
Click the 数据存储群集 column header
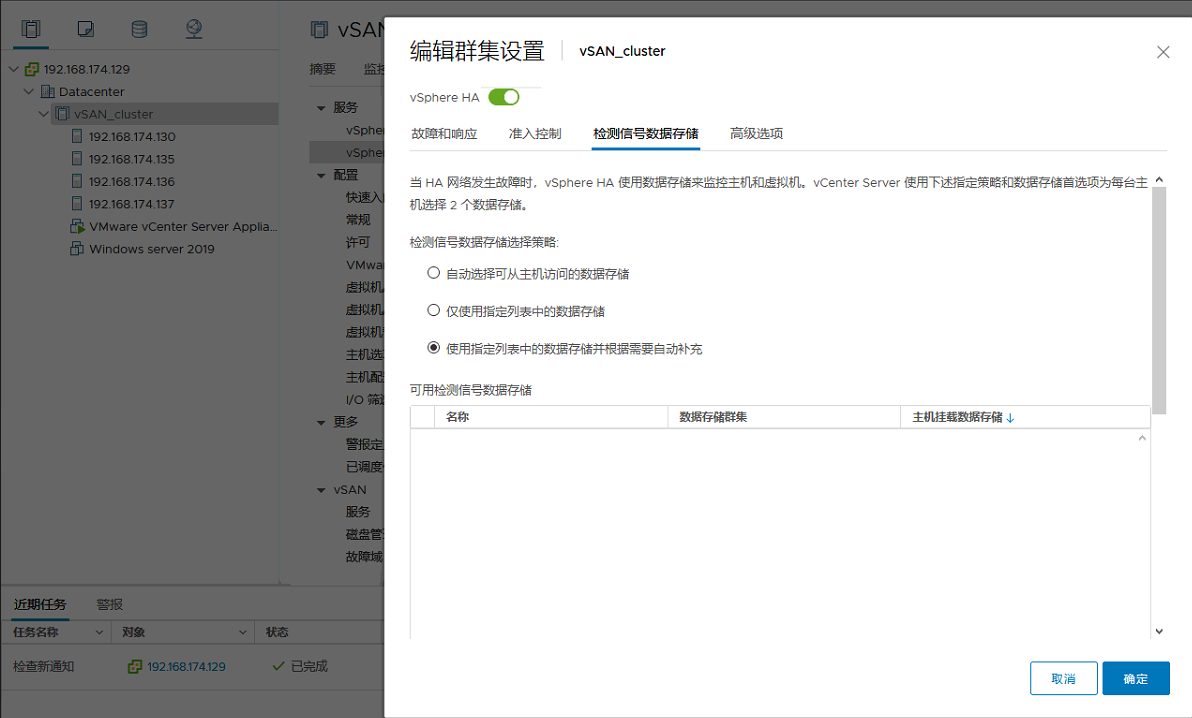click(x=784, y=417)
